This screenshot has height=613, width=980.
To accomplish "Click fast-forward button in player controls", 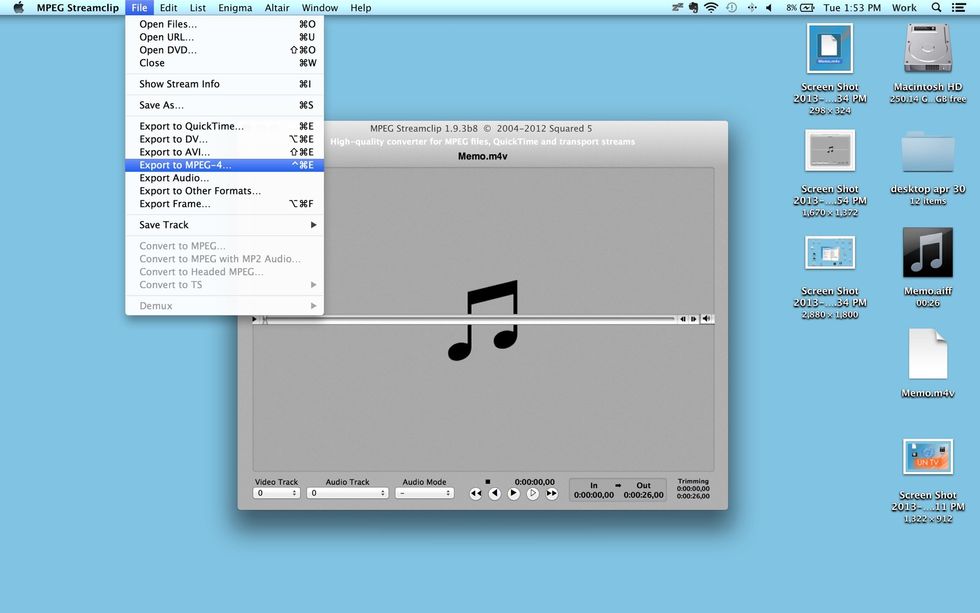I will coord(551,494).
